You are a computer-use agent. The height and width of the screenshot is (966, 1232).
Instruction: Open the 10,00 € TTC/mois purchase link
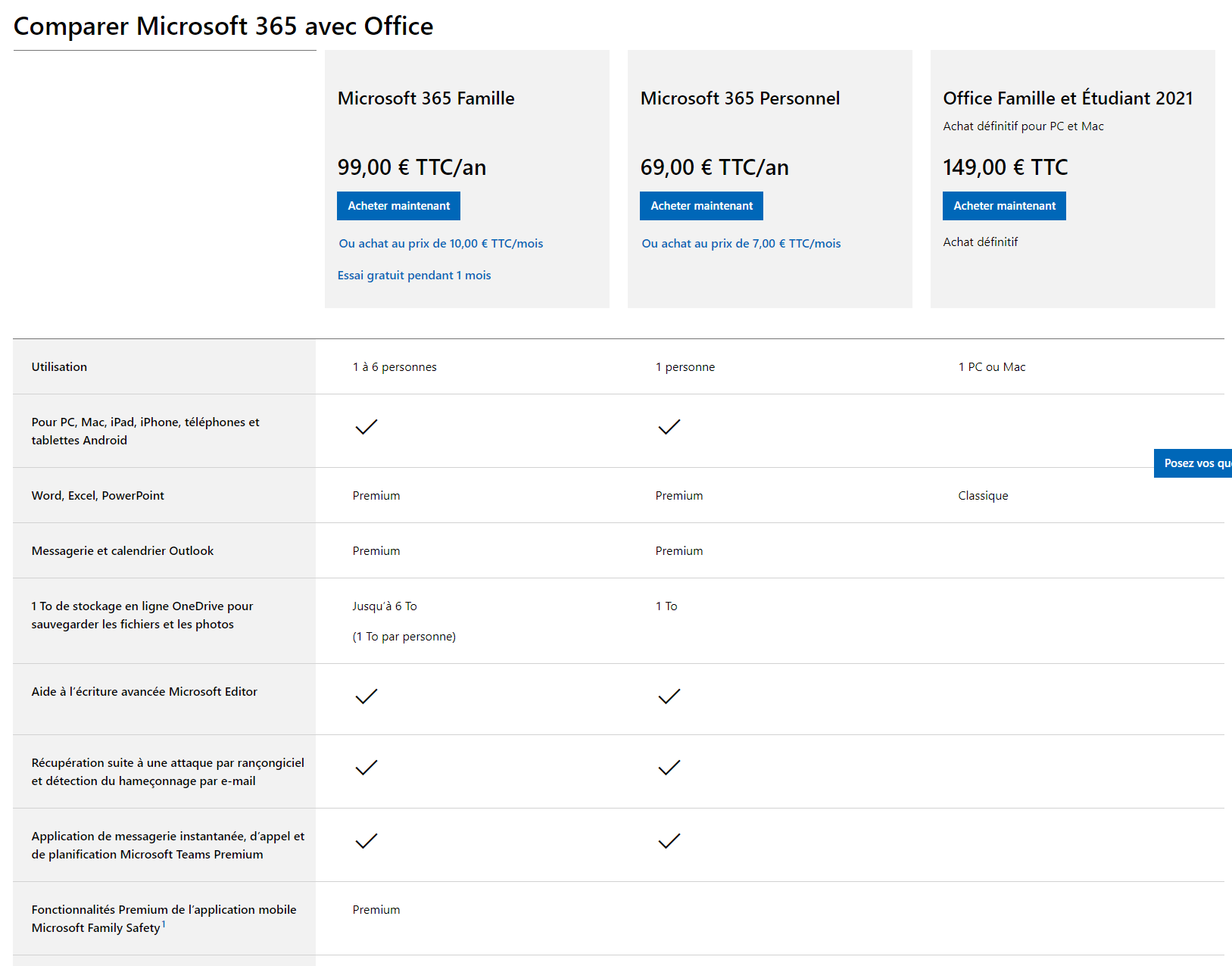441,244
